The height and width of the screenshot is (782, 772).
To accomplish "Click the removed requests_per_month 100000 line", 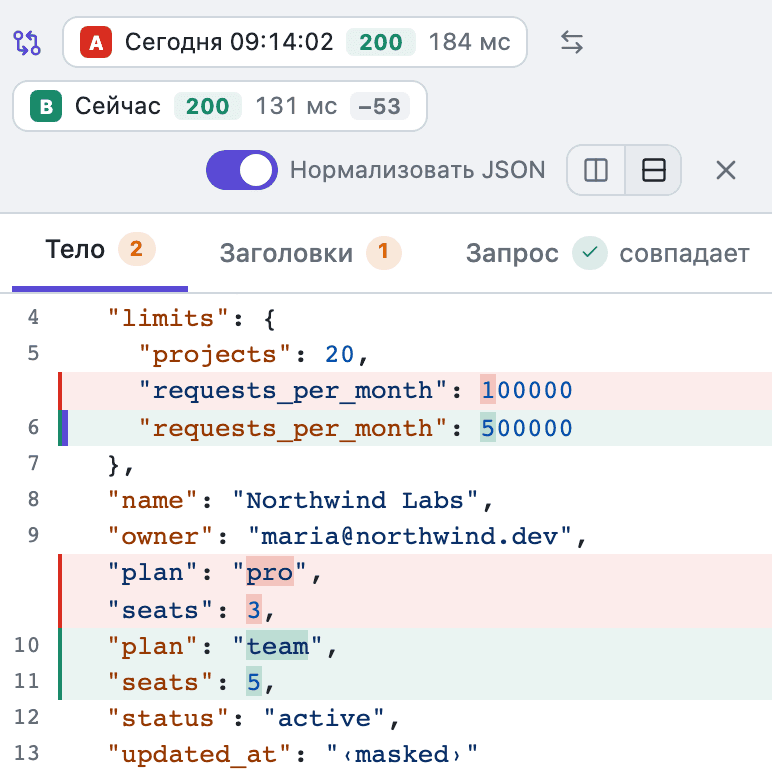I will tap(415, 391).
